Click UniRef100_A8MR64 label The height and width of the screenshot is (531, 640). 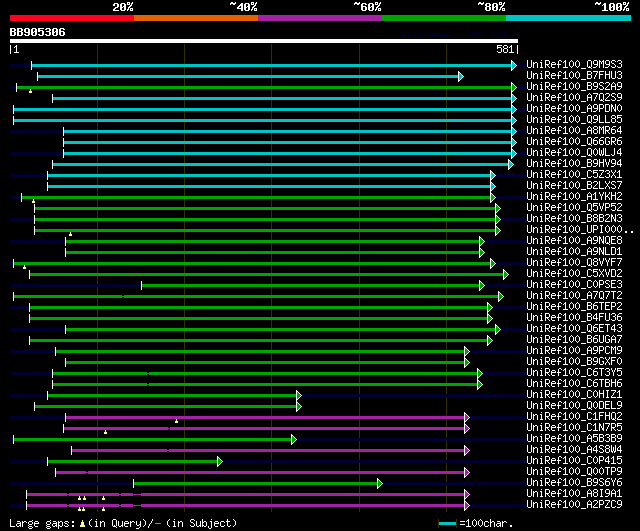point(574,131)
